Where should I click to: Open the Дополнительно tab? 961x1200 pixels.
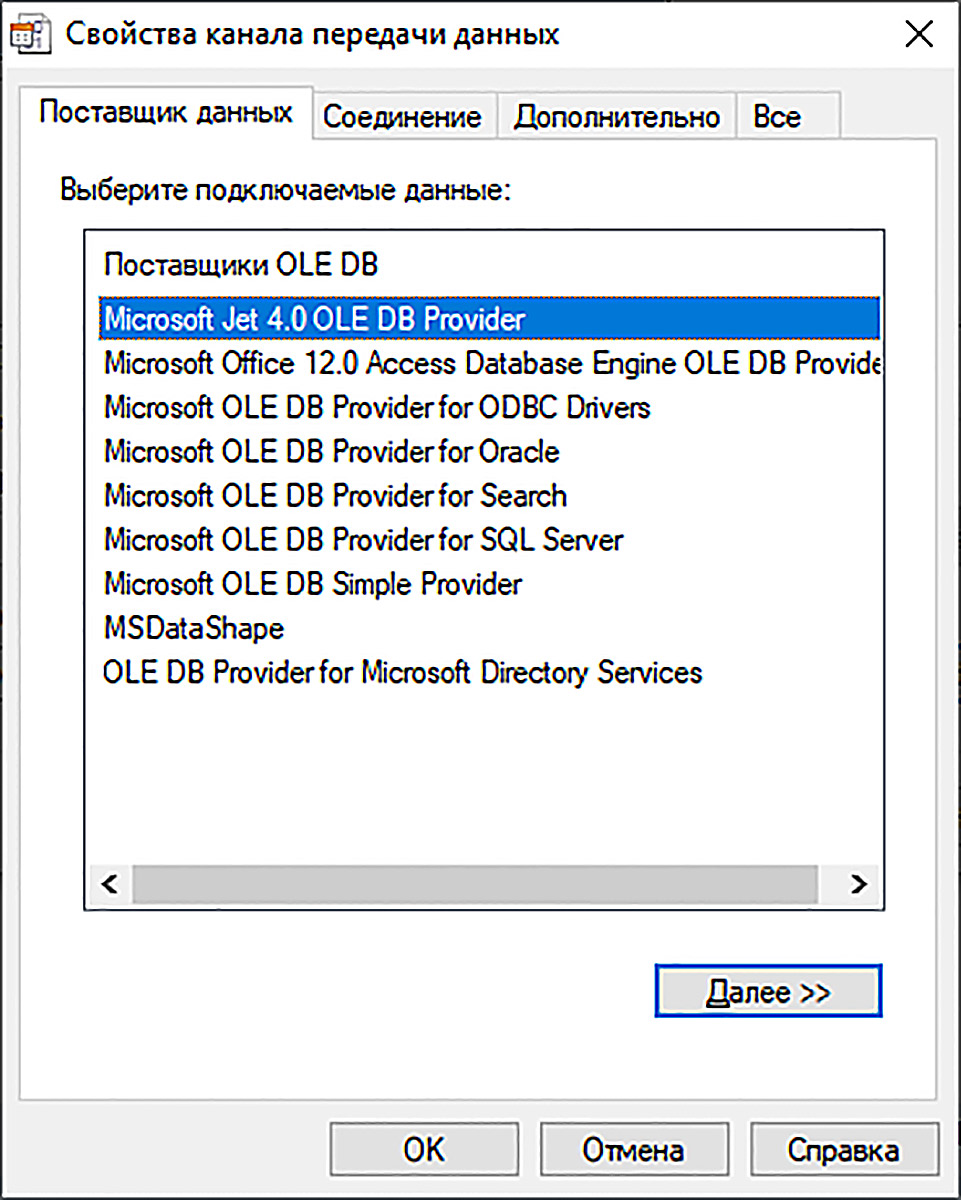click(616, 117)
